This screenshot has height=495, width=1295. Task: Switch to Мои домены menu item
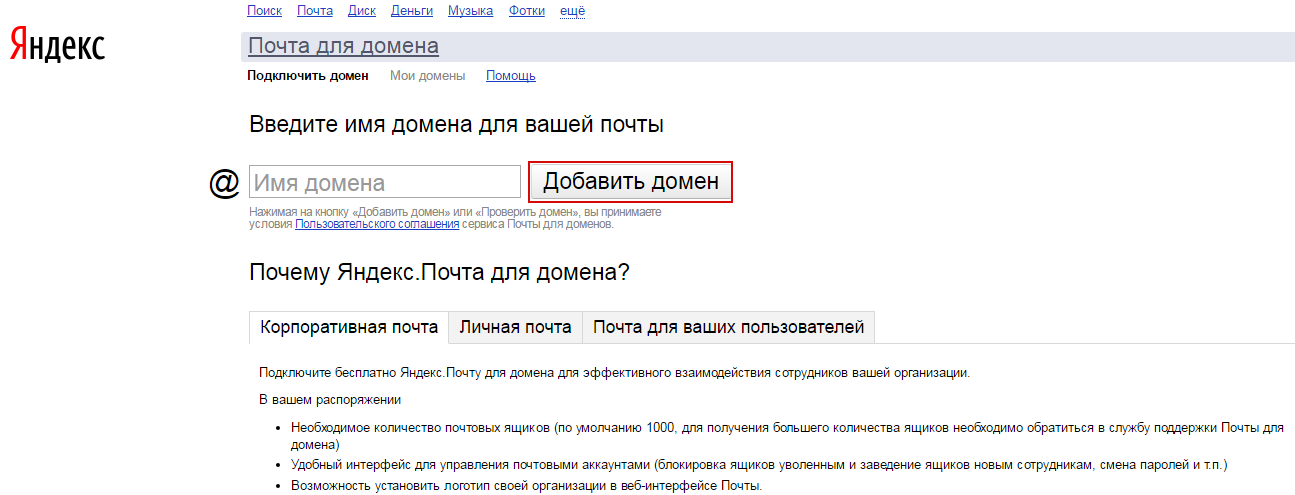(x=427, y=76)
